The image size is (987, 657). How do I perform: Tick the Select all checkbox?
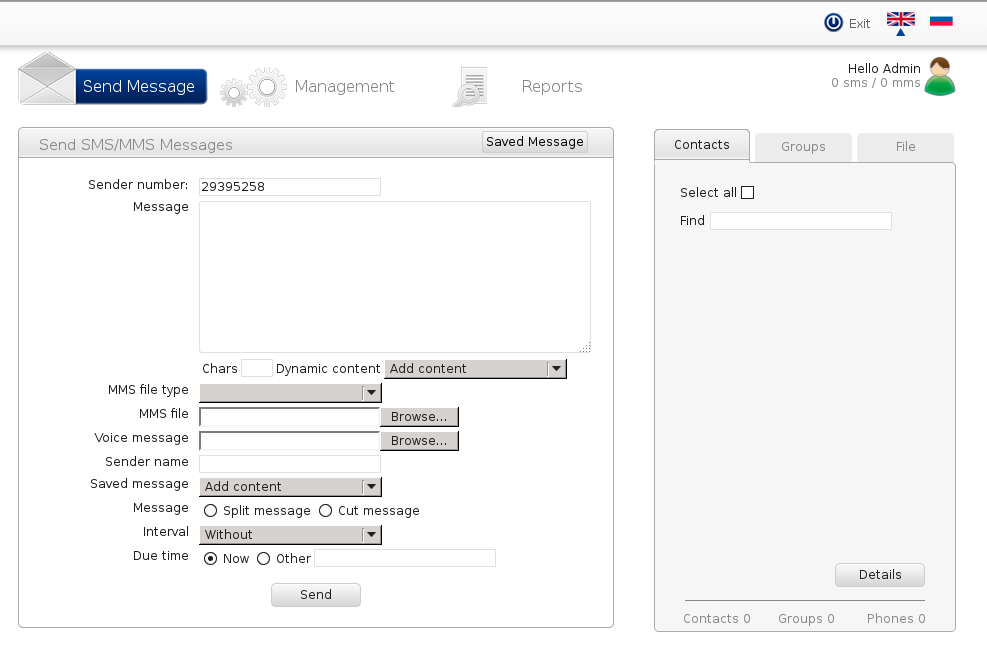(x=747, y=193)
